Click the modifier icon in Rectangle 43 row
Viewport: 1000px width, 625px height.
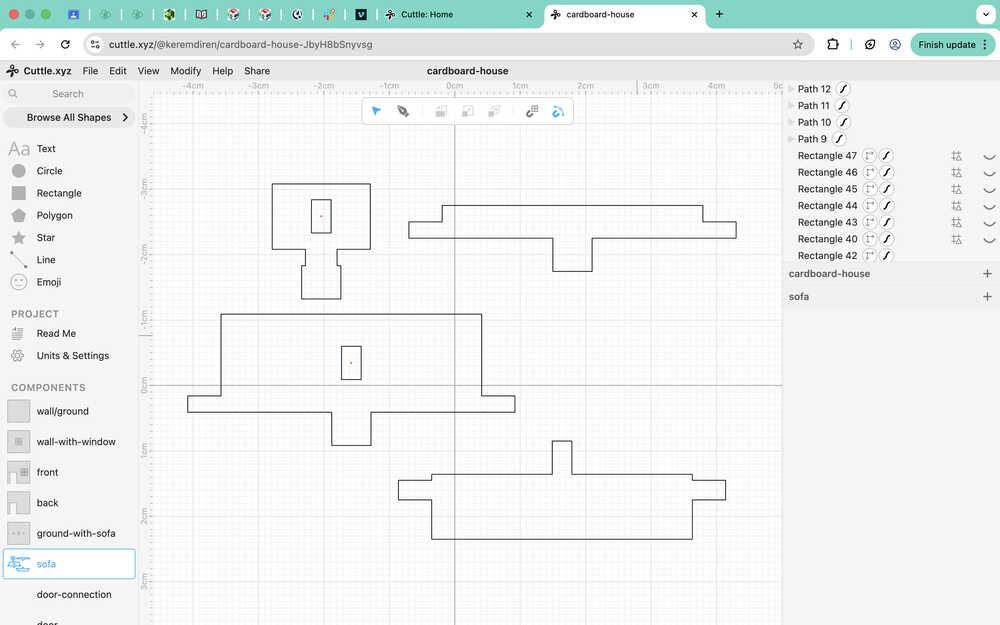pyautogui.click(x=956, y=223)
